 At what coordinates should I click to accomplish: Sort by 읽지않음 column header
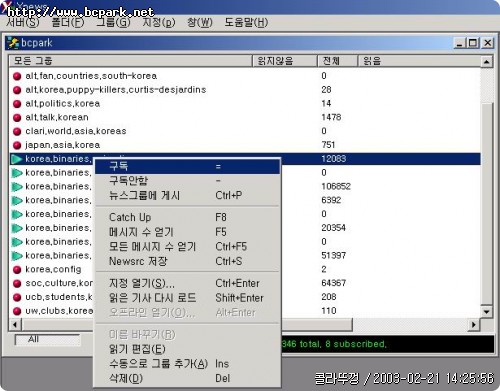(285, 61)
